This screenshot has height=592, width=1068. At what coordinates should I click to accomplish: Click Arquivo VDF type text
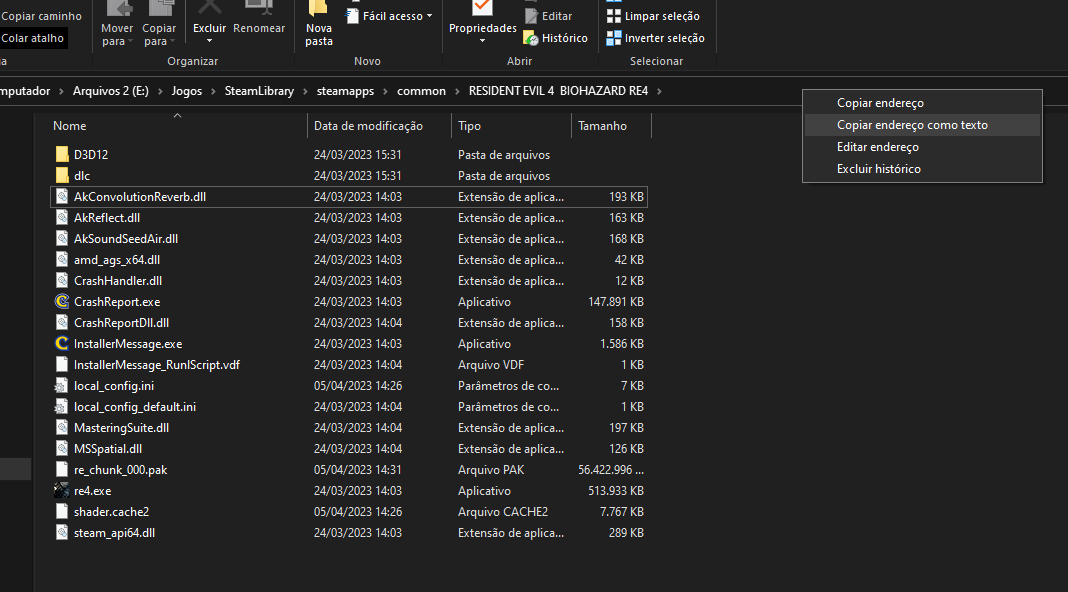coord(491,364)
